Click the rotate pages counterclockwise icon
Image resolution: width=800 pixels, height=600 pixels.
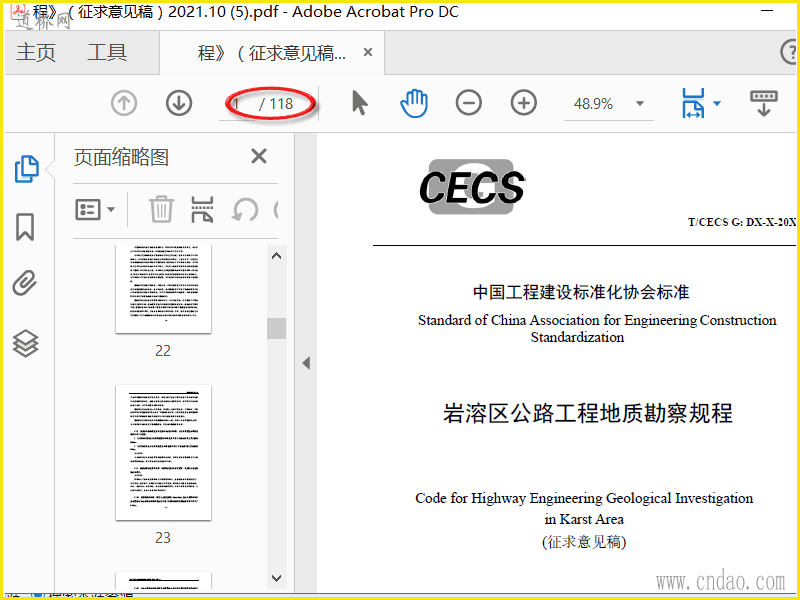pos(244,210)
